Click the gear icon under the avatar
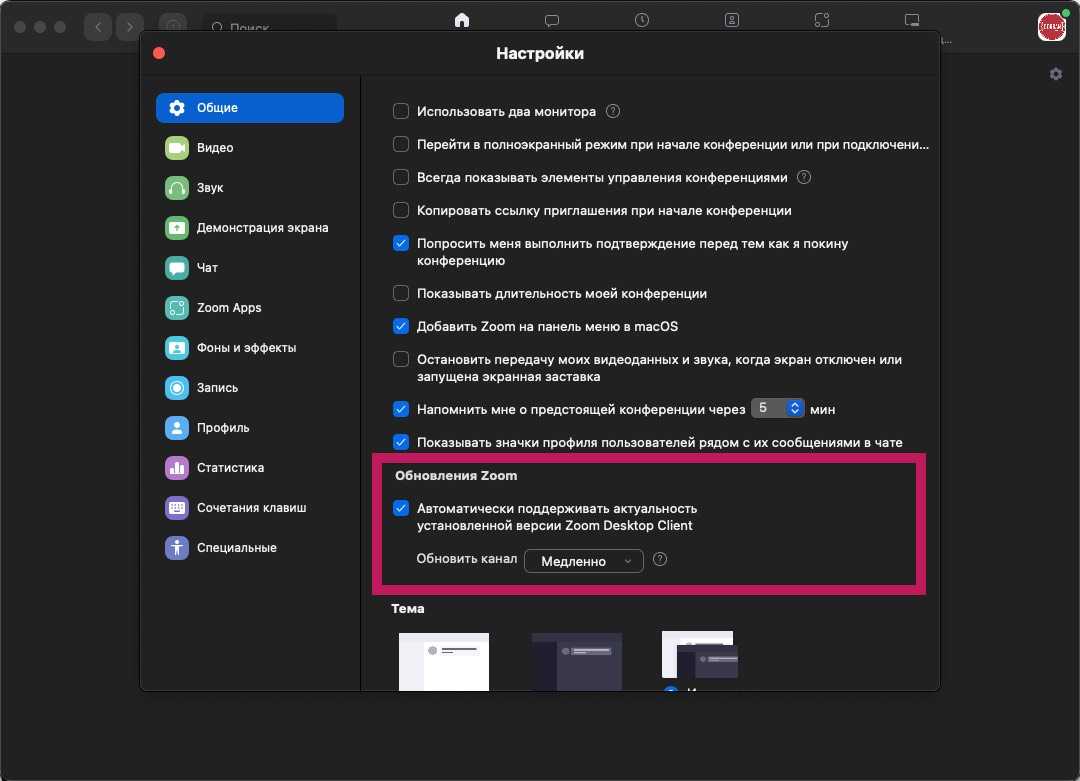This screenshot has height=781, width=1080. [1056, 74]
